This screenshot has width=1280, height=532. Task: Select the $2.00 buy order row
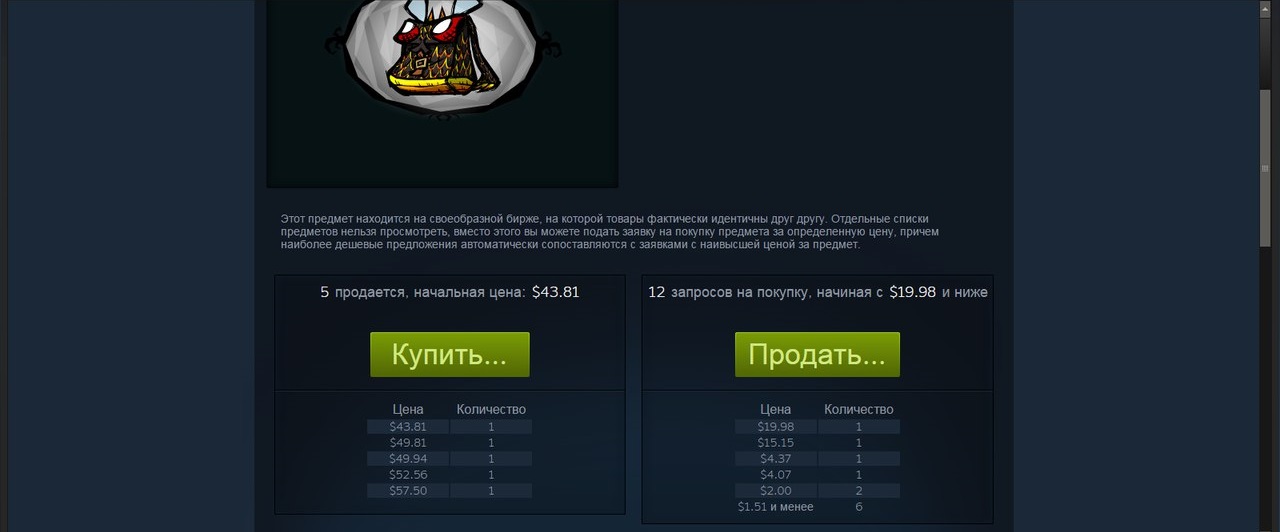click(817, 491)
